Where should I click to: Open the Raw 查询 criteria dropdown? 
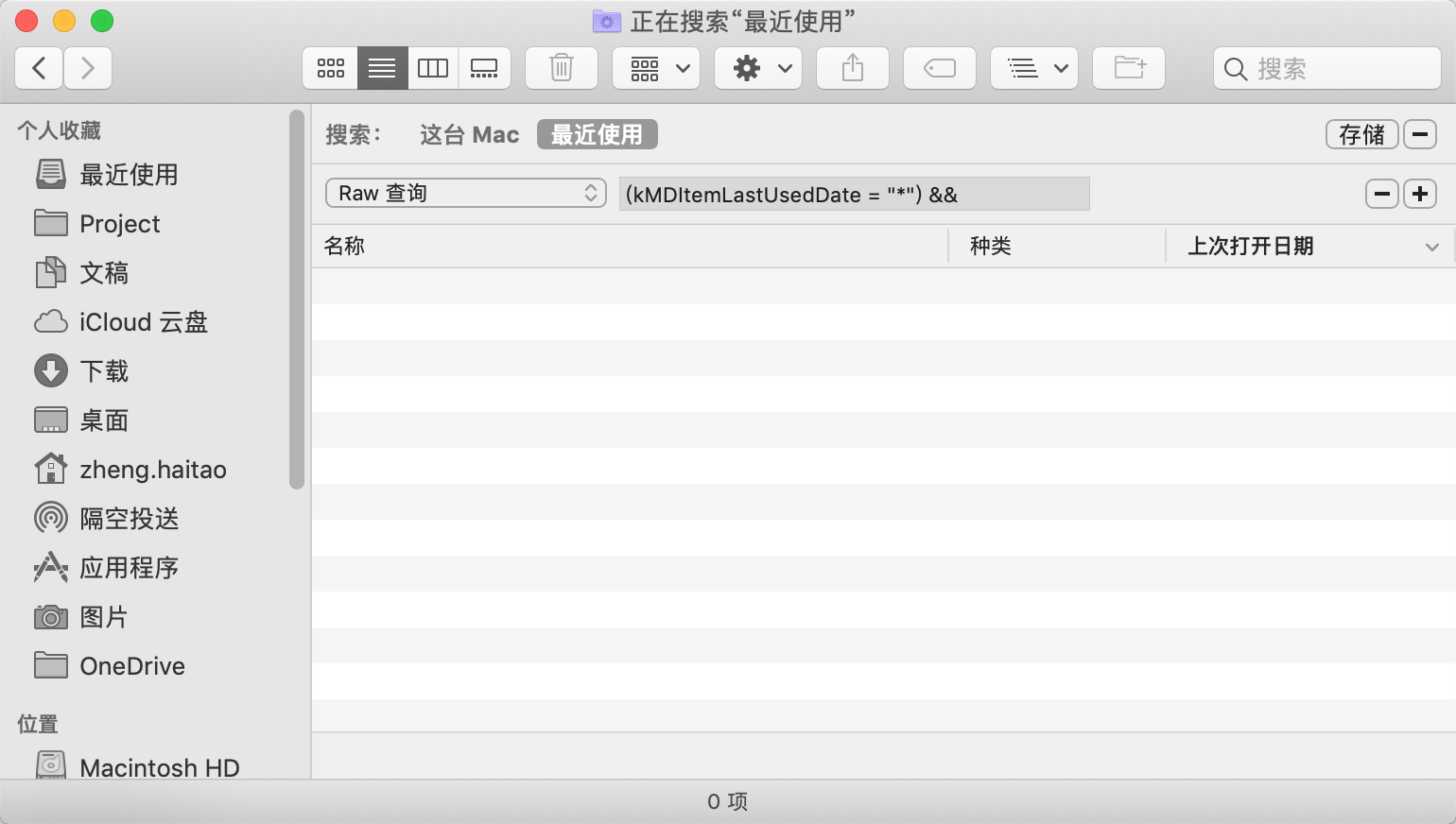click(x=466, y=194)
